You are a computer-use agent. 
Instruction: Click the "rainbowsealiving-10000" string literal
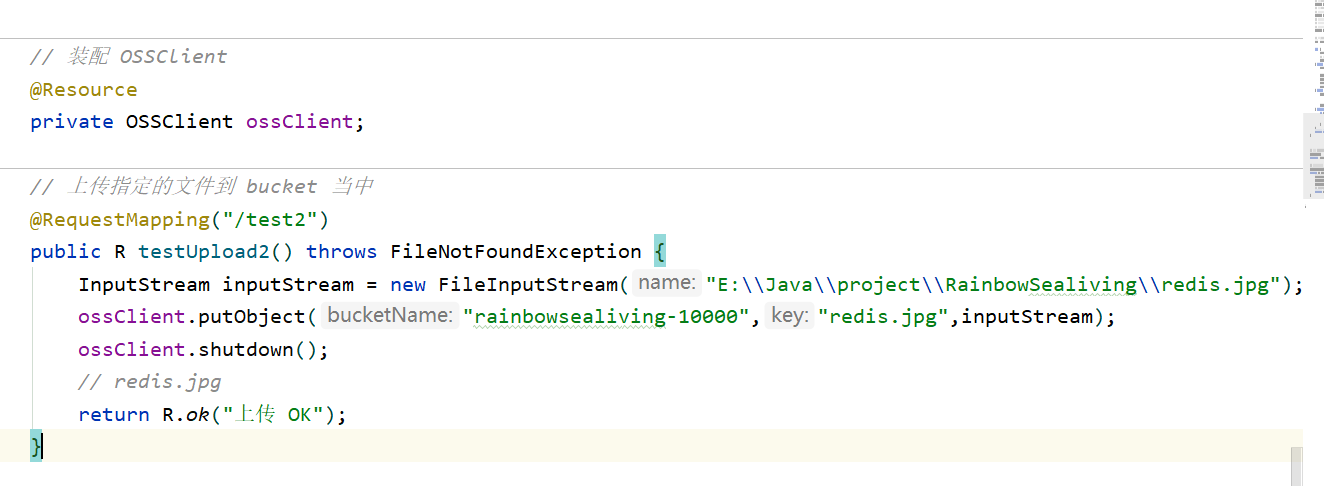click(x=612, y=317)
